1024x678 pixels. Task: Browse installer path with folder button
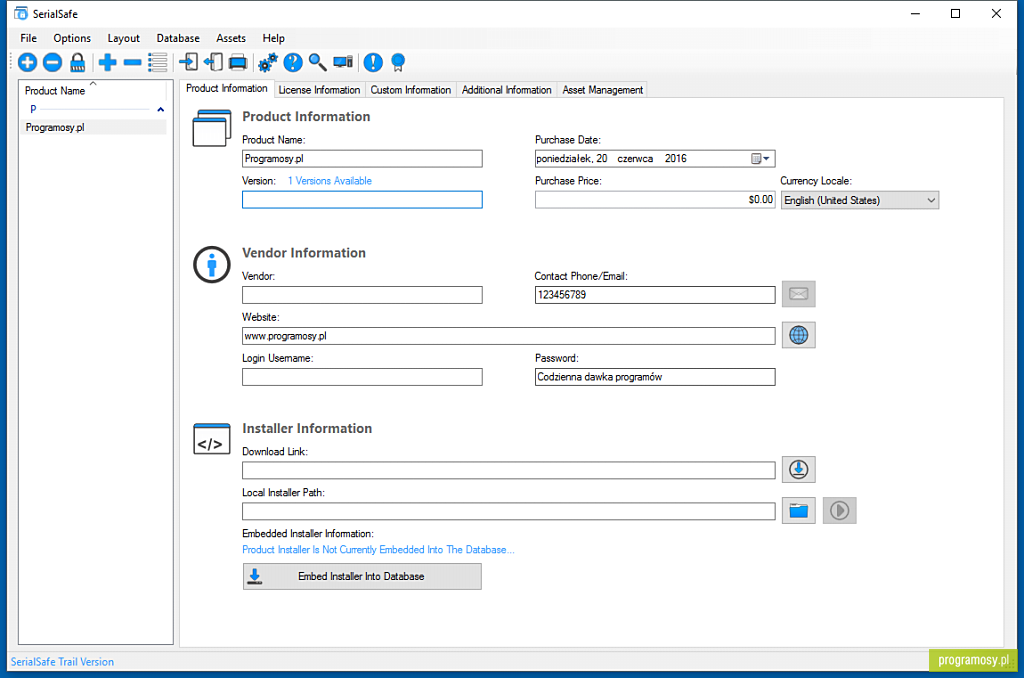coord(798,511)
